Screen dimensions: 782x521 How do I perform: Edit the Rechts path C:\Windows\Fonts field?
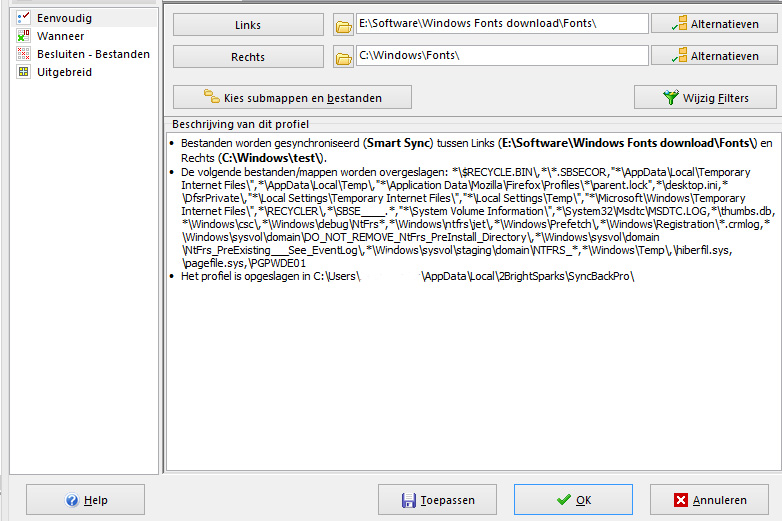pos(502,55)
